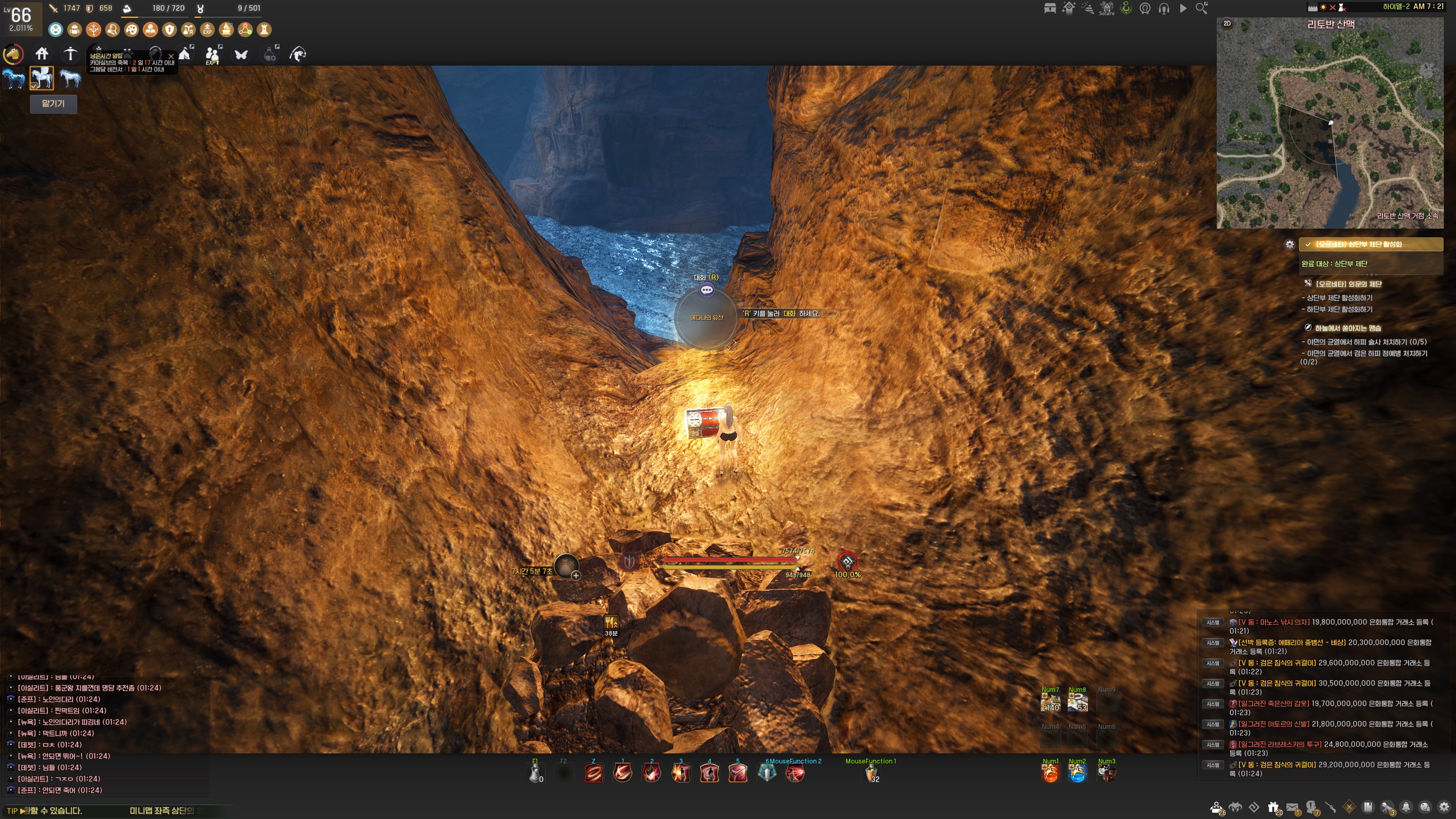
Task: Expand the magnifier search icon menu
Action: pos(1201,8)
